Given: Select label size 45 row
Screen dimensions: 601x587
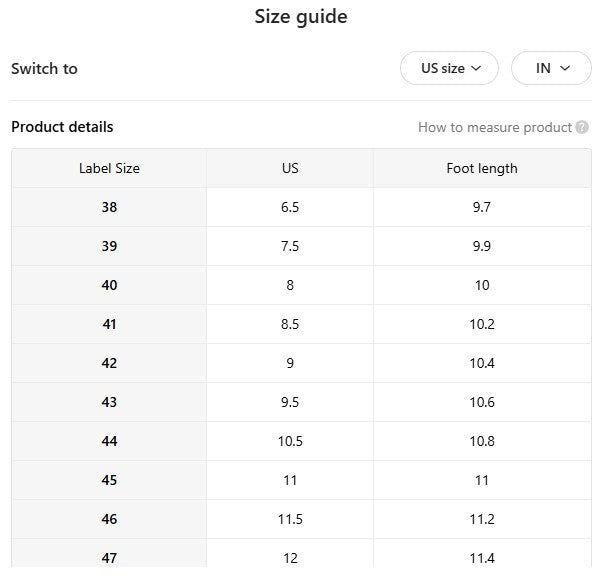Looking at the screenshot, I should point(109,480).
